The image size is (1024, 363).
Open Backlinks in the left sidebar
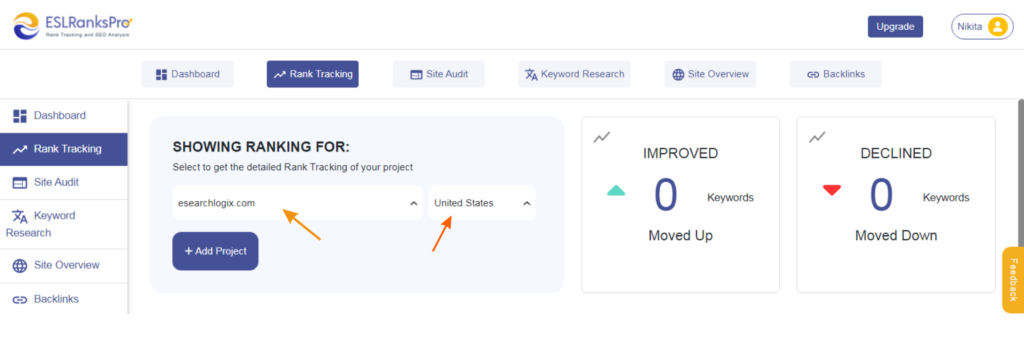63,299
